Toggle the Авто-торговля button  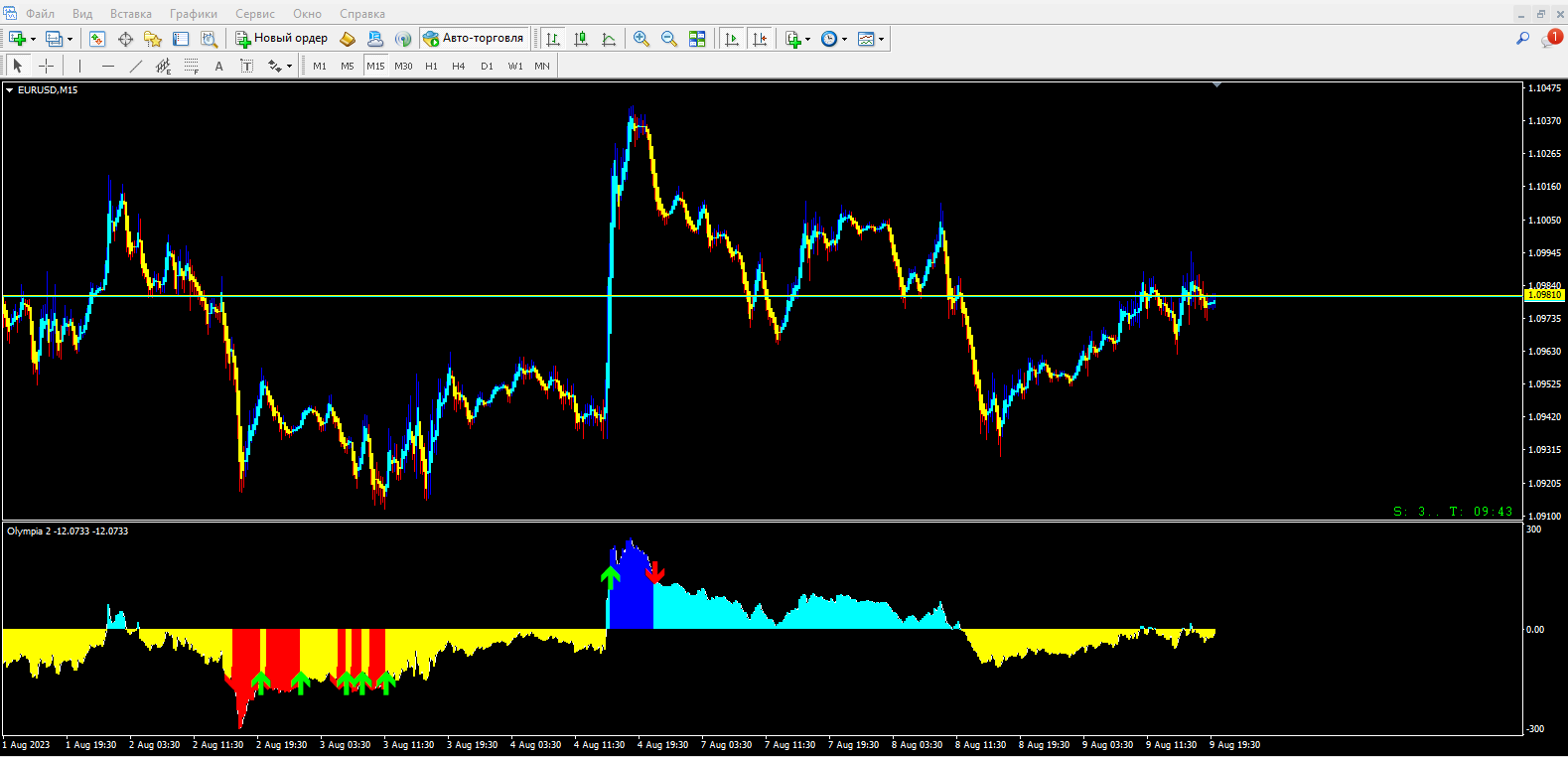pyautogui.click(x=474, y=39)
